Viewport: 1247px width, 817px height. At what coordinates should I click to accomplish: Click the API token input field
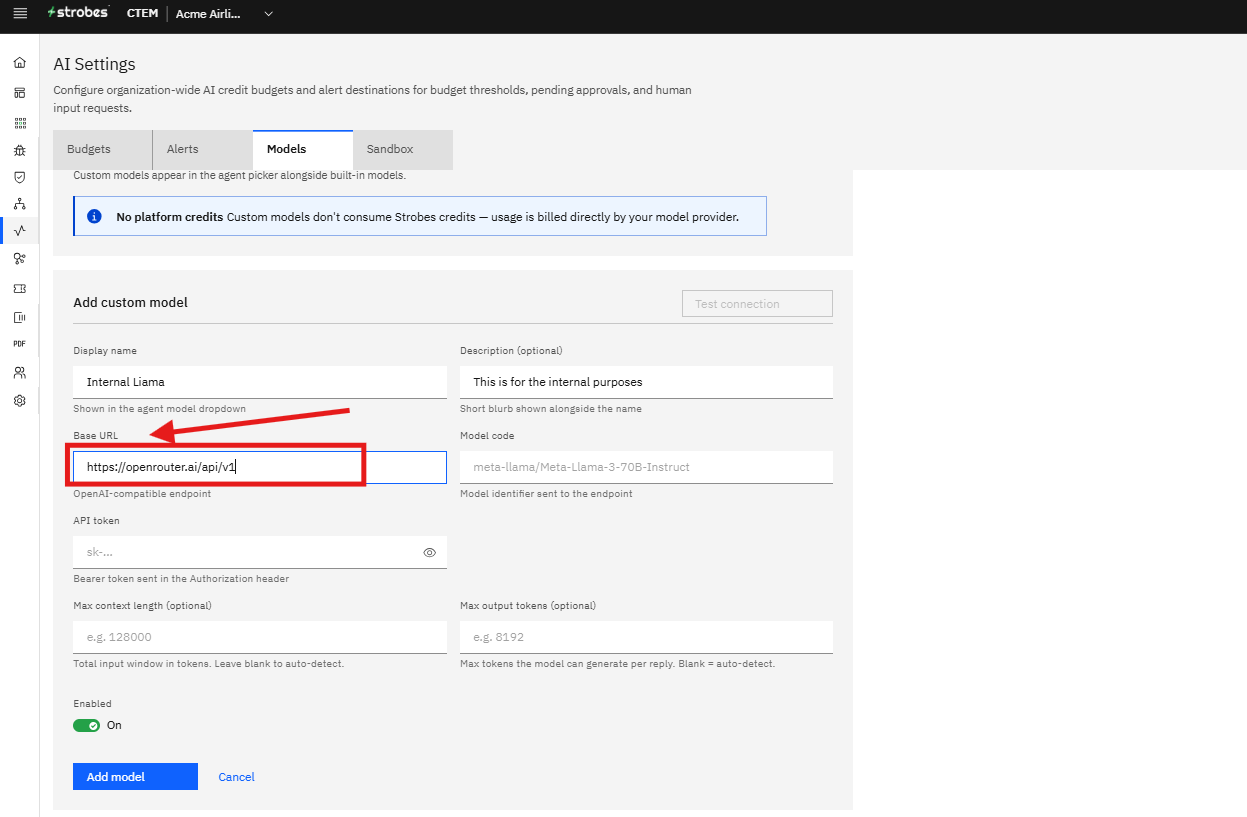pyautogui.click(x=260, y=552)
